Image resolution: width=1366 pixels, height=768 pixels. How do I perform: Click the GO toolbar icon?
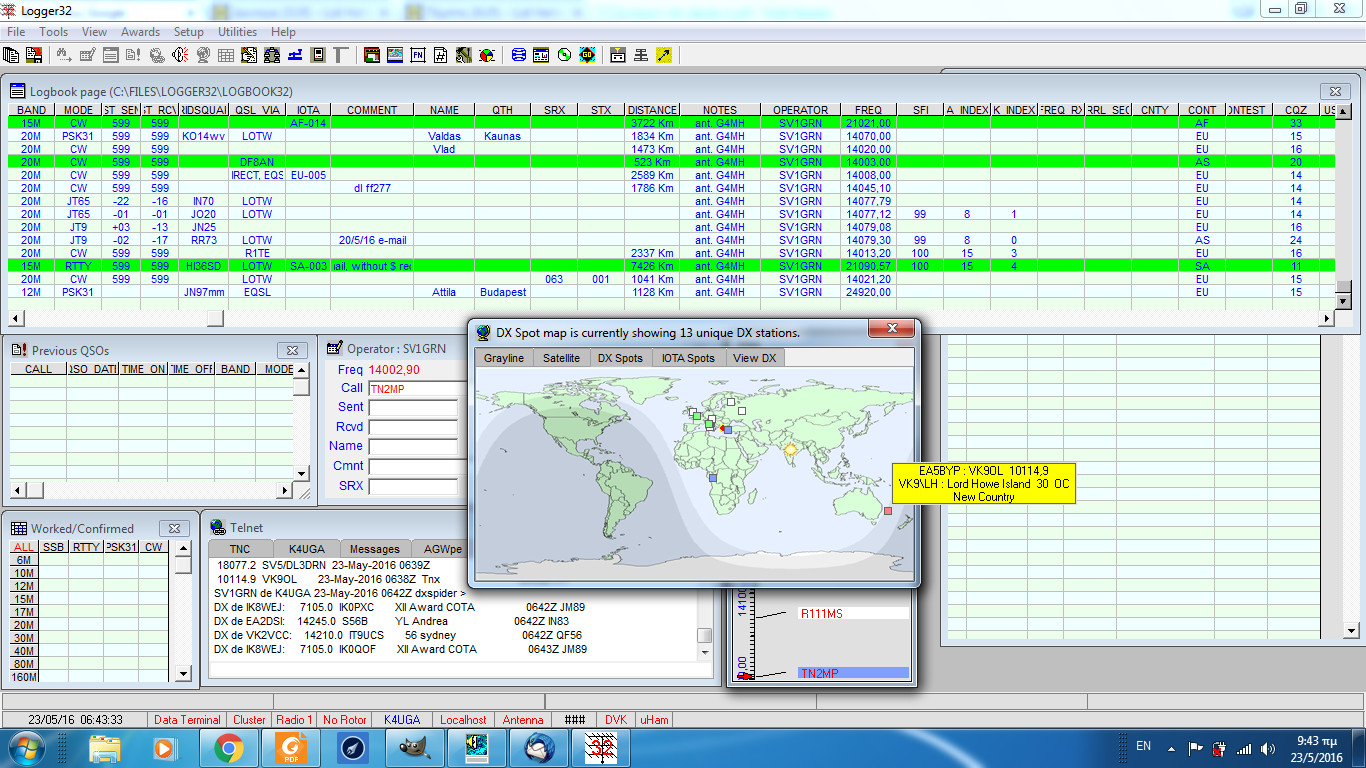[x=587, y=55]
